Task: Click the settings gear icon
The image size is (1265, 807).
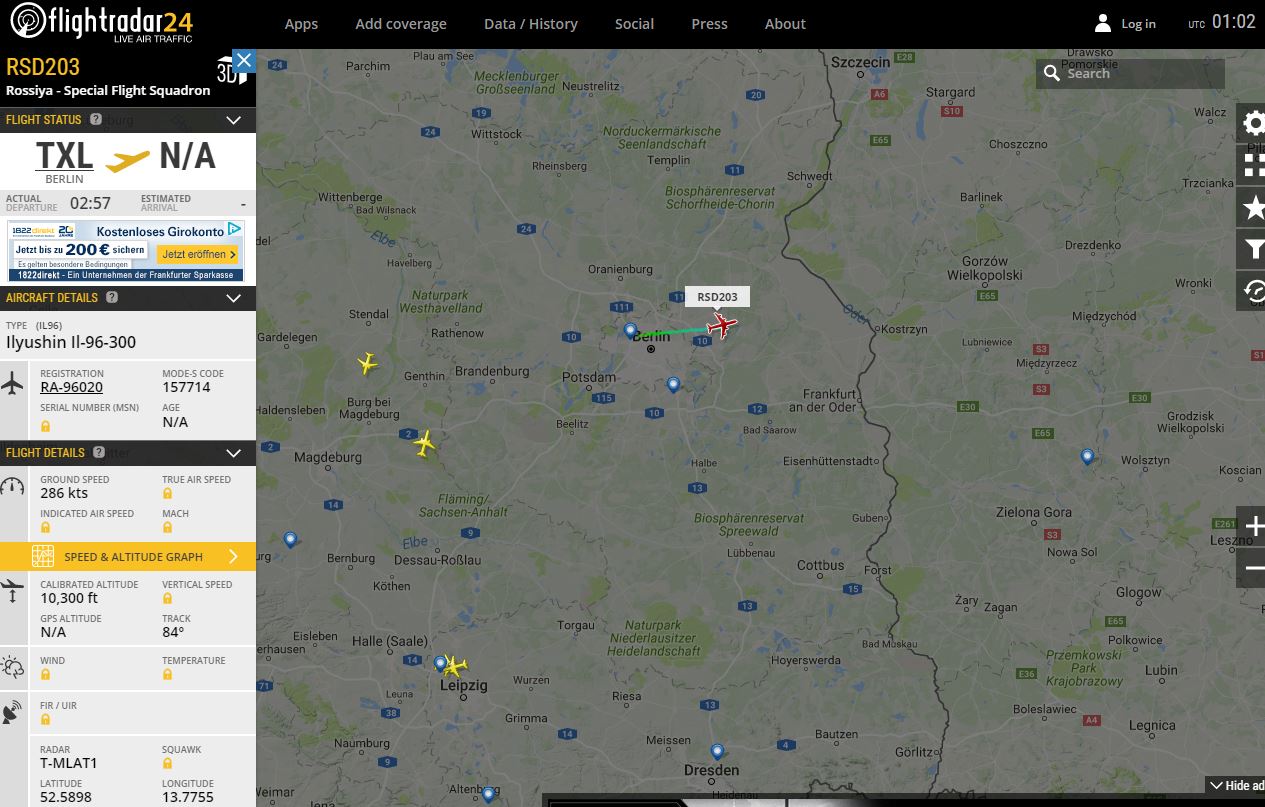Action: click(x=1253, y=123)
